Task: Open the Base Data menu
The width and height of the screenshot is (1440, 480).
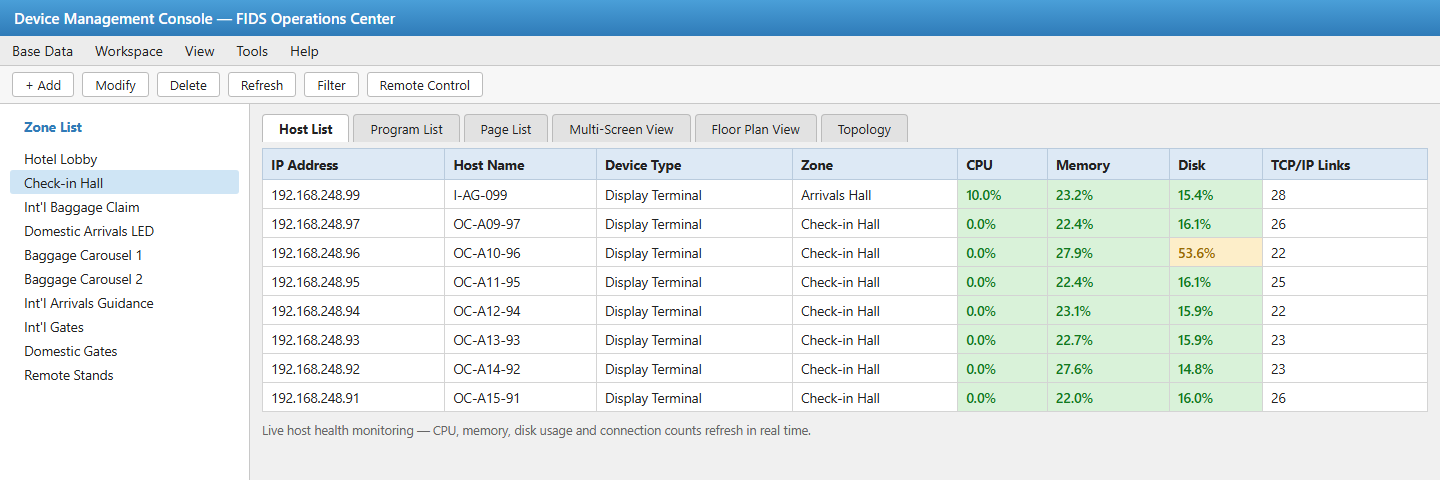Action: (x=42, y=51)
